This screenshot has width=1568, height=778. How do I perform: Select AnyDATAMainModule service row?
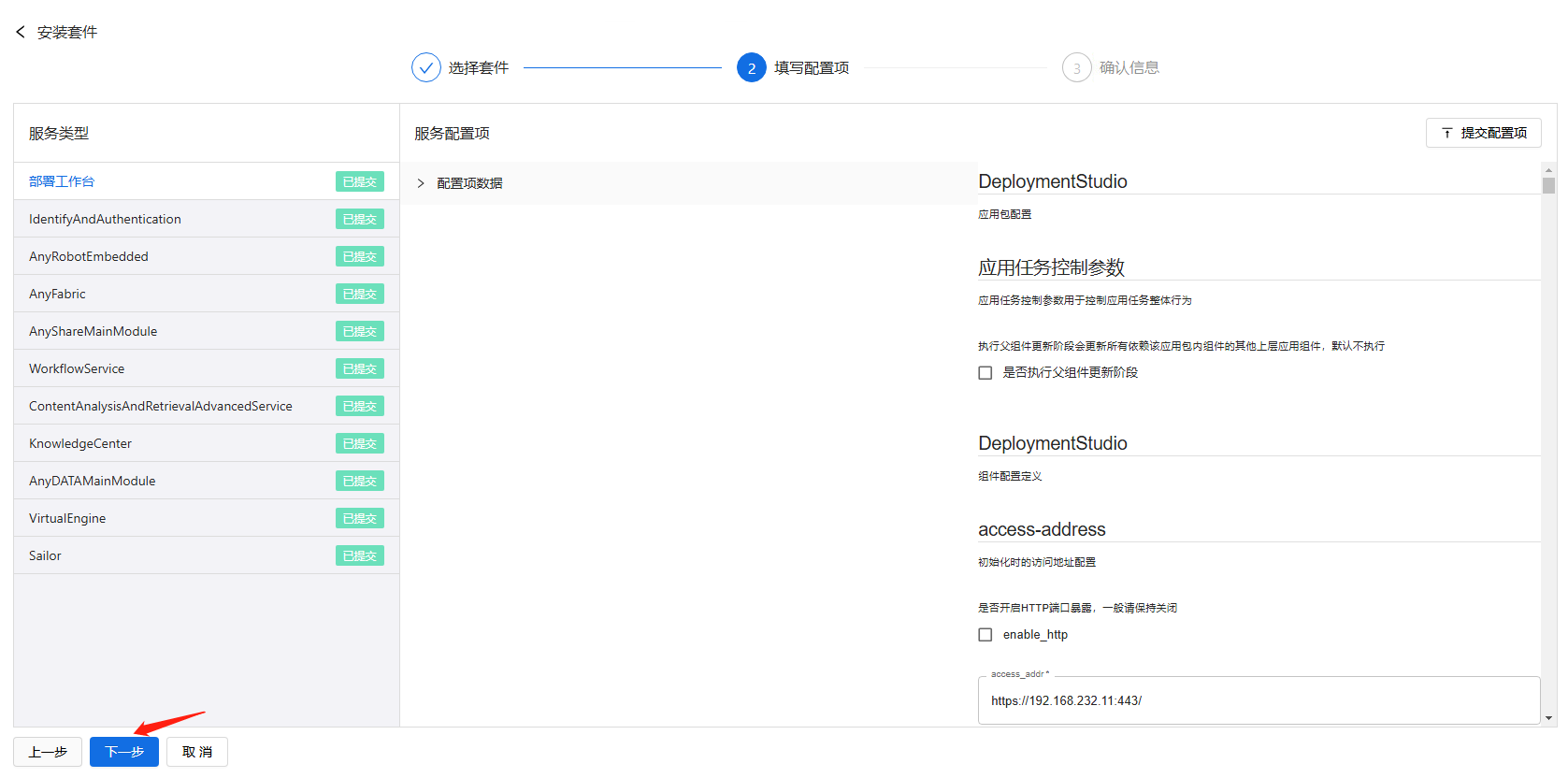(x=207, y=481)
